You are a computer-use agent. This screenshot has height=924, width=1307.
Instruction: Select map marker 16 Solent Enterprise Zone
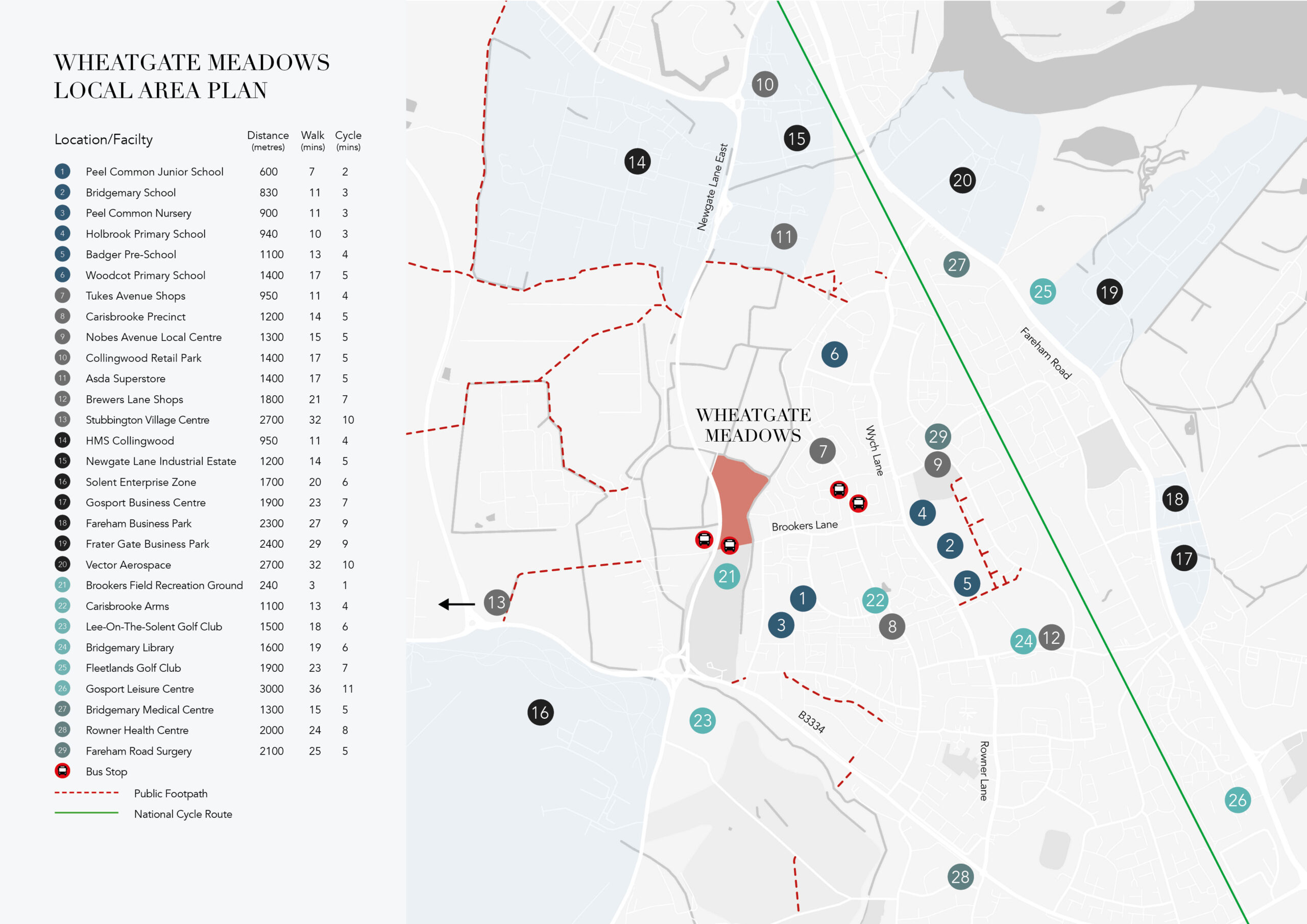point(540,712)
